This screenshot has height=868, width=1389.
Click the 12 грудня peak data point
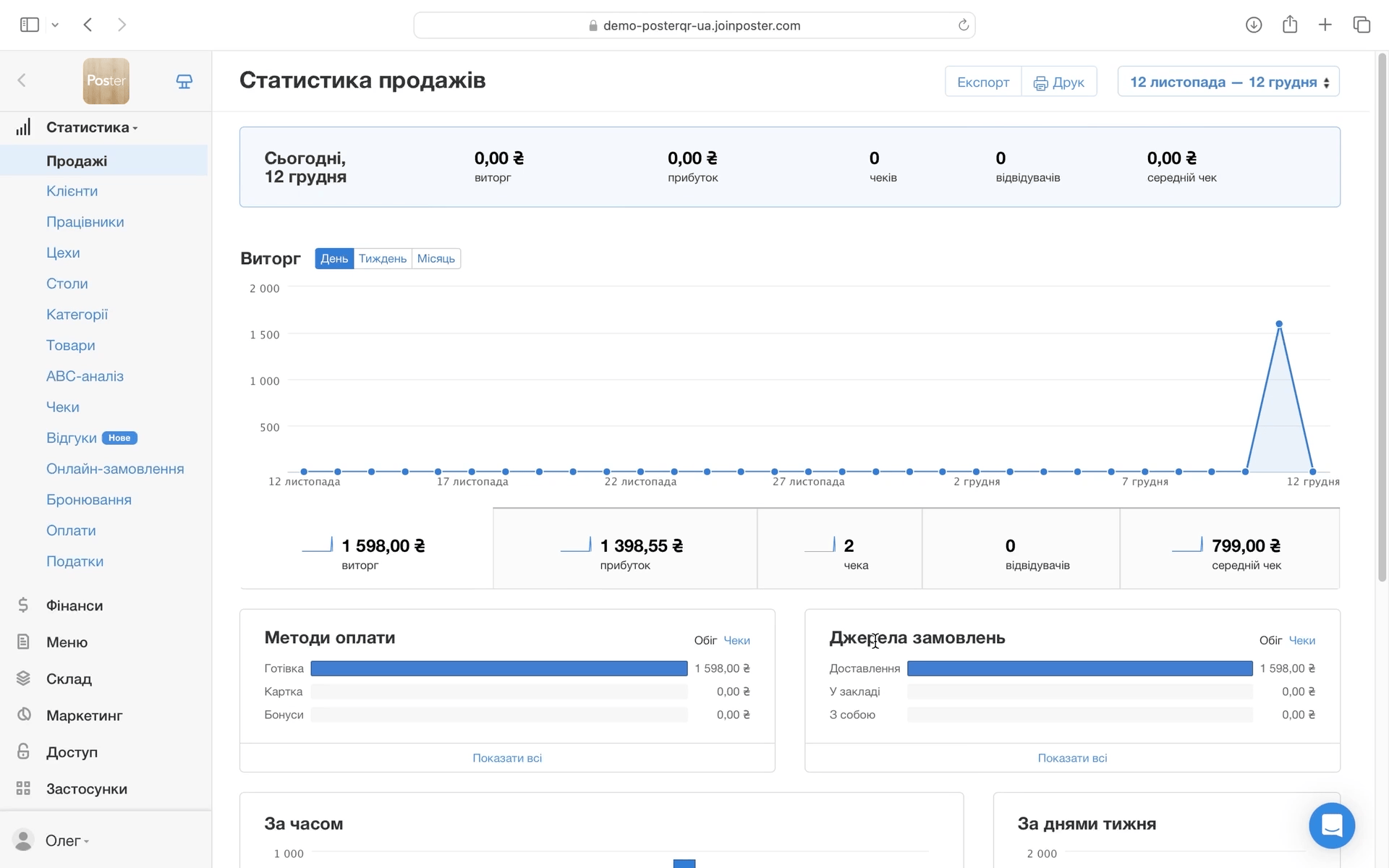[1279, 324]
